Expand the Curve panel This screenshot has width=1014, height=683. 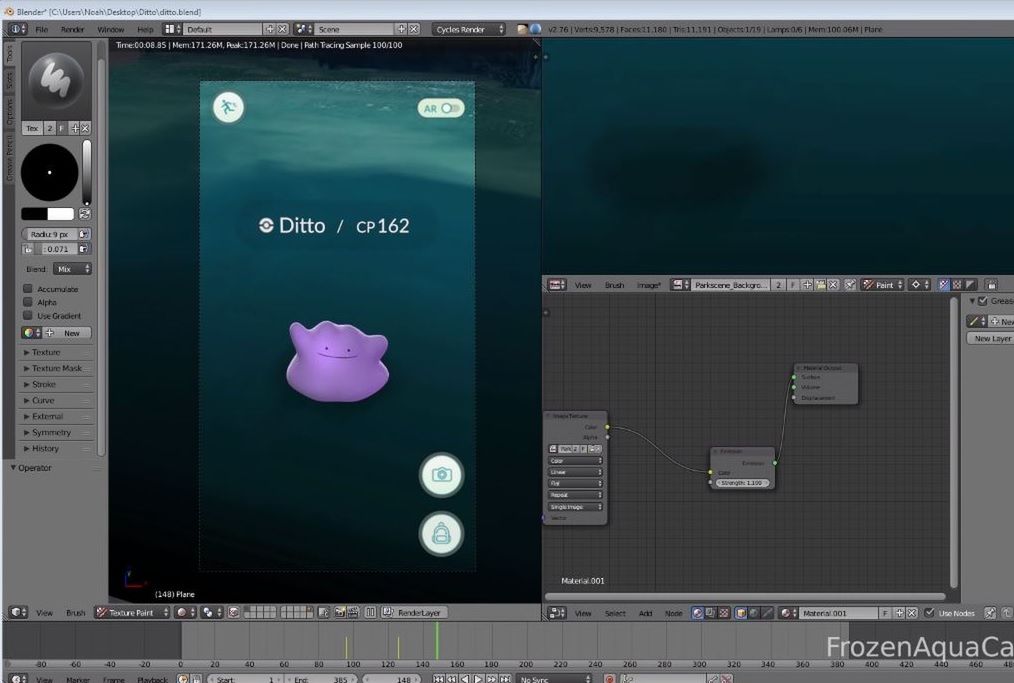(x=56, y=400)
